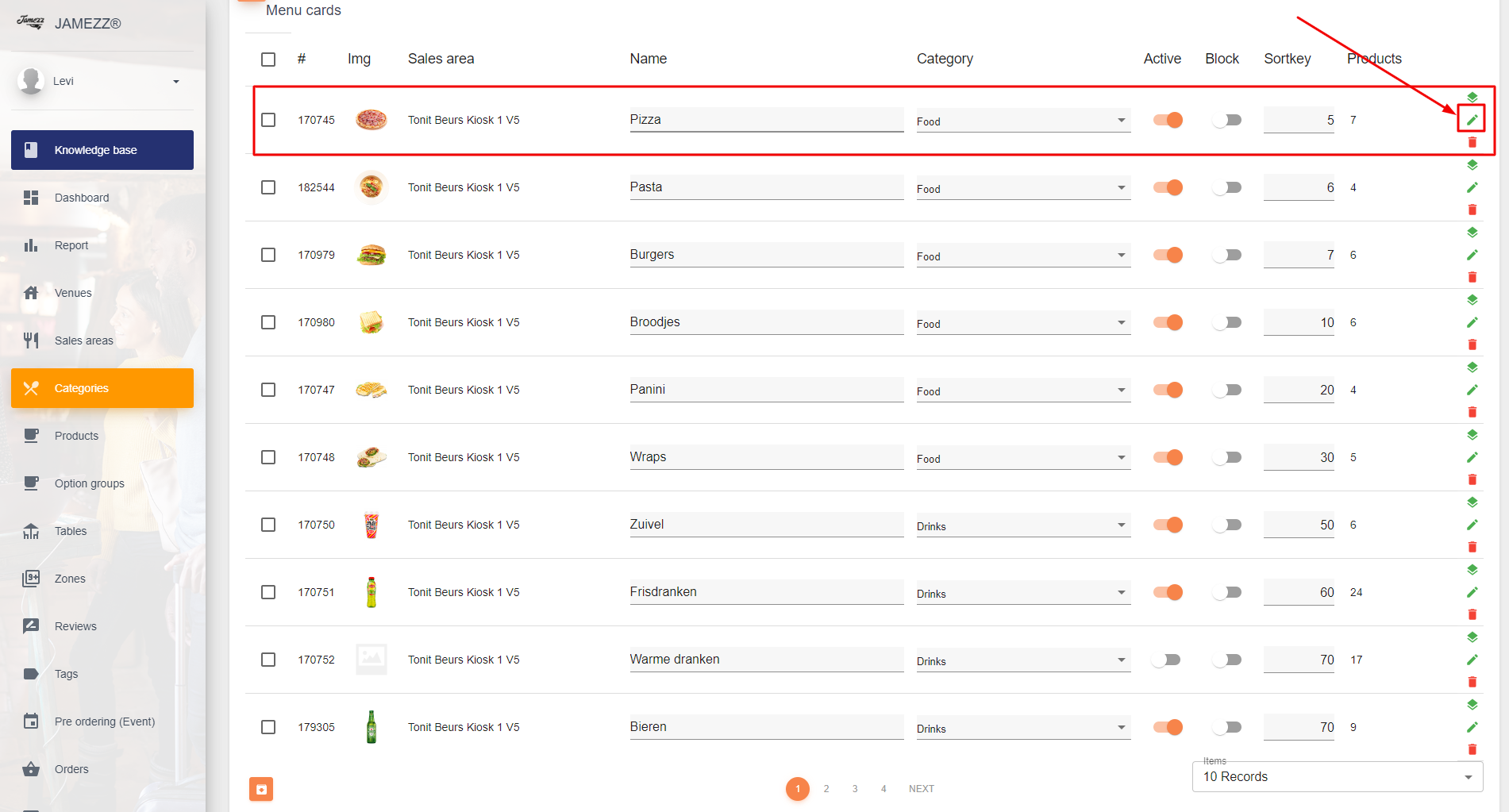The height and width of the screenshot is (812, 1509).
Task: Open Tables in the sidebar
Action: [102, 531]
